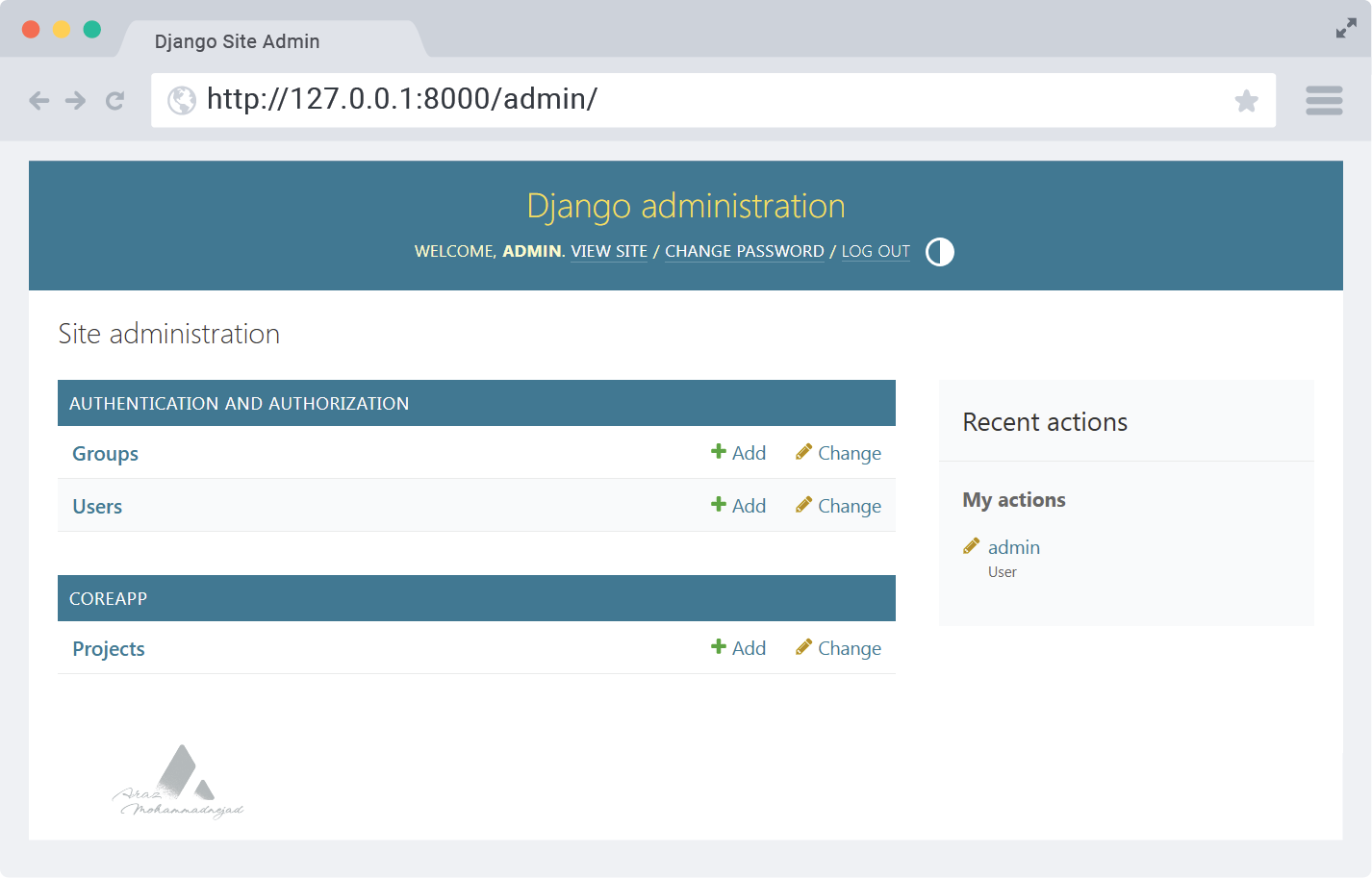
Task: Click the browser back arrow
Action: coord(38,100)
